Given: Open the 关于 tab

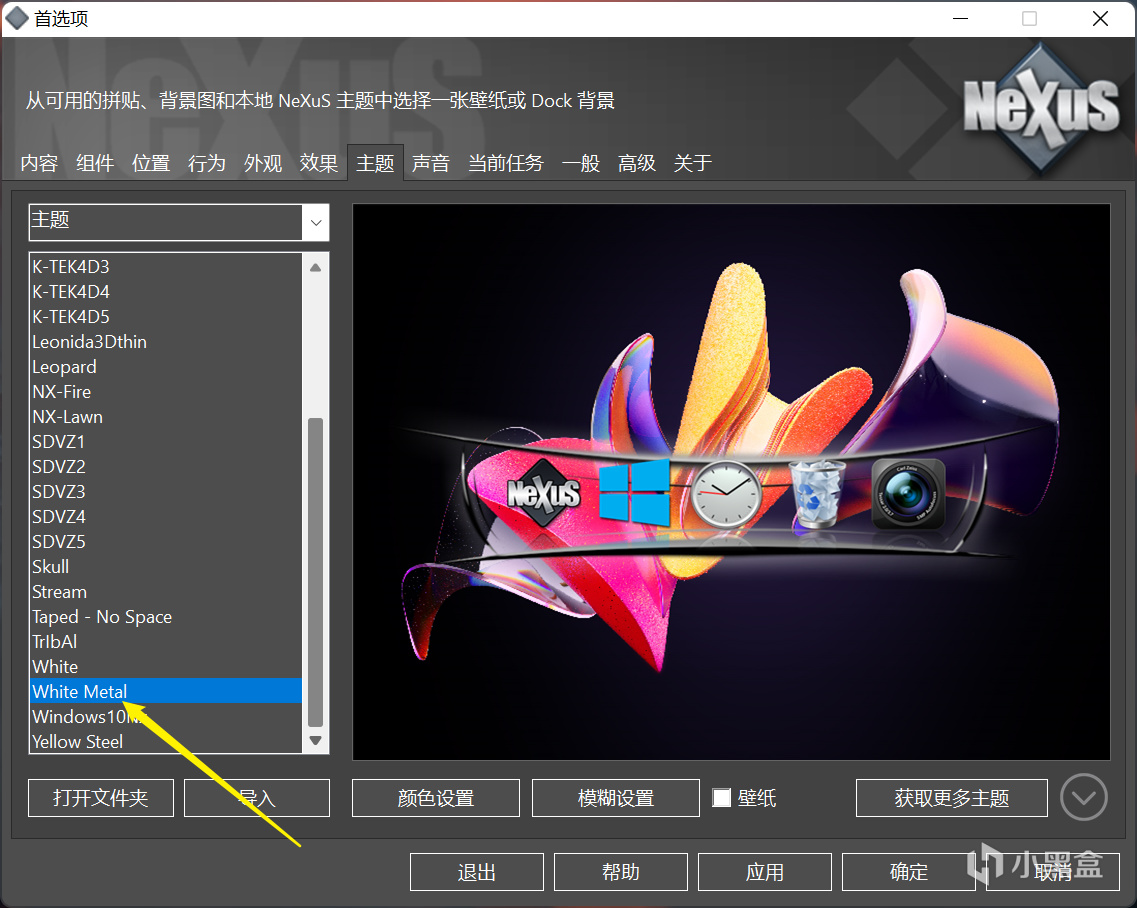Looking at the screenshot, I should point(692,163).
